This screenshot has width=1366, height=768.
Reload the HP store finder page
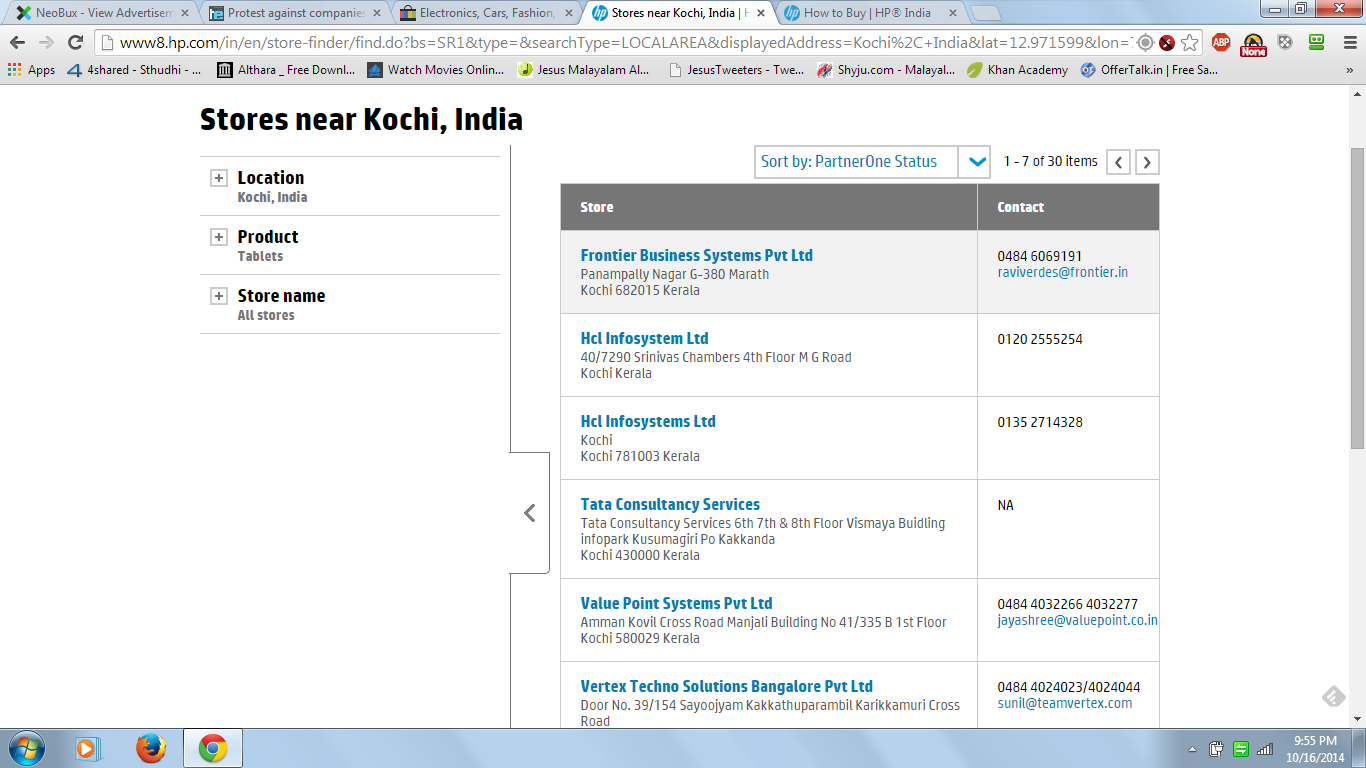tap(75, 42)
